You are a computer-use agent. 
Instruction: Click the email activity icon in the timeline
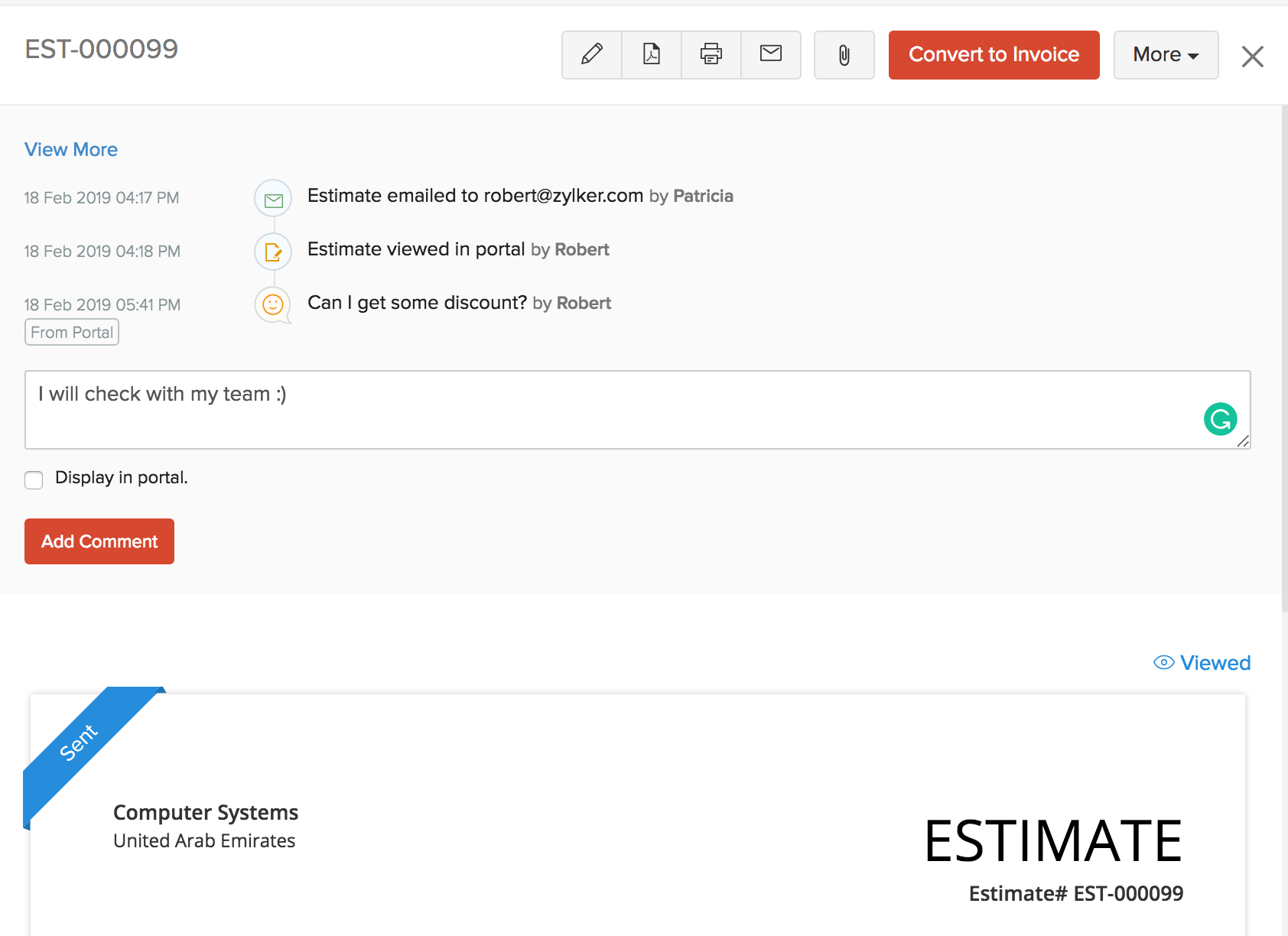[272, 198]
